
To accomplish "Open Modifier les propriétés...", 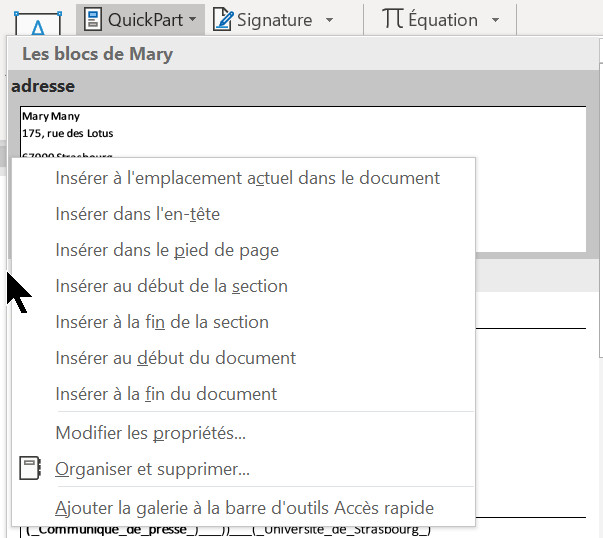I will point(150,433).
